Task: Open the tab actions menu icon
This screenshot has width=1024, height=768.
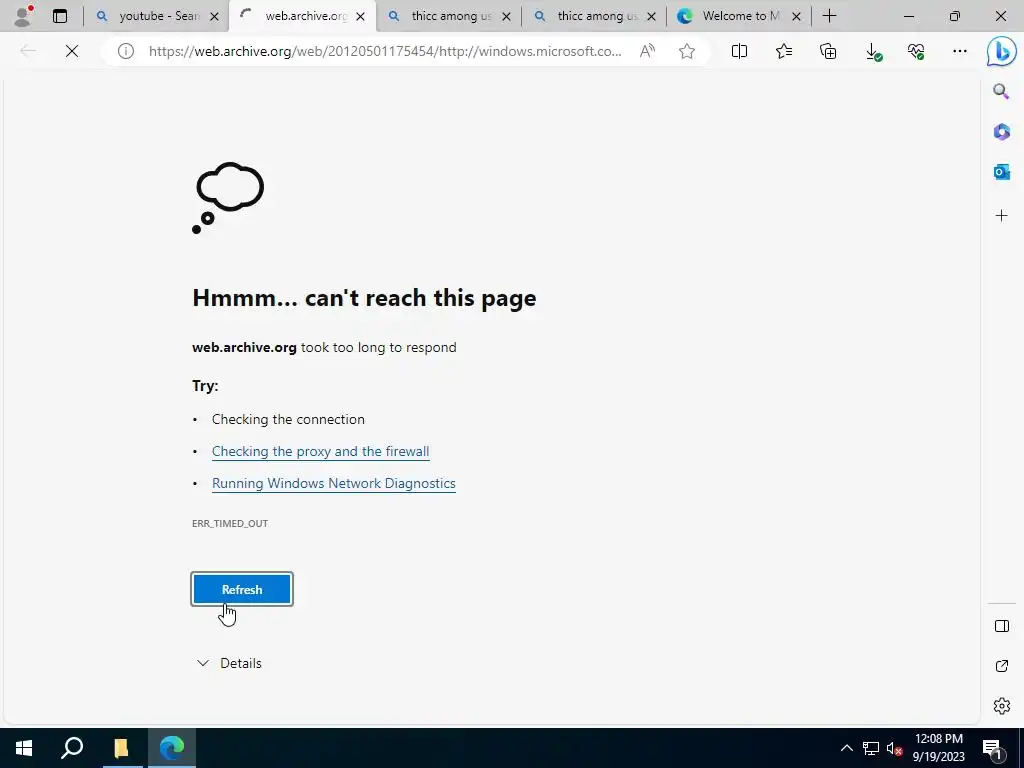Action: pos(60,16)
